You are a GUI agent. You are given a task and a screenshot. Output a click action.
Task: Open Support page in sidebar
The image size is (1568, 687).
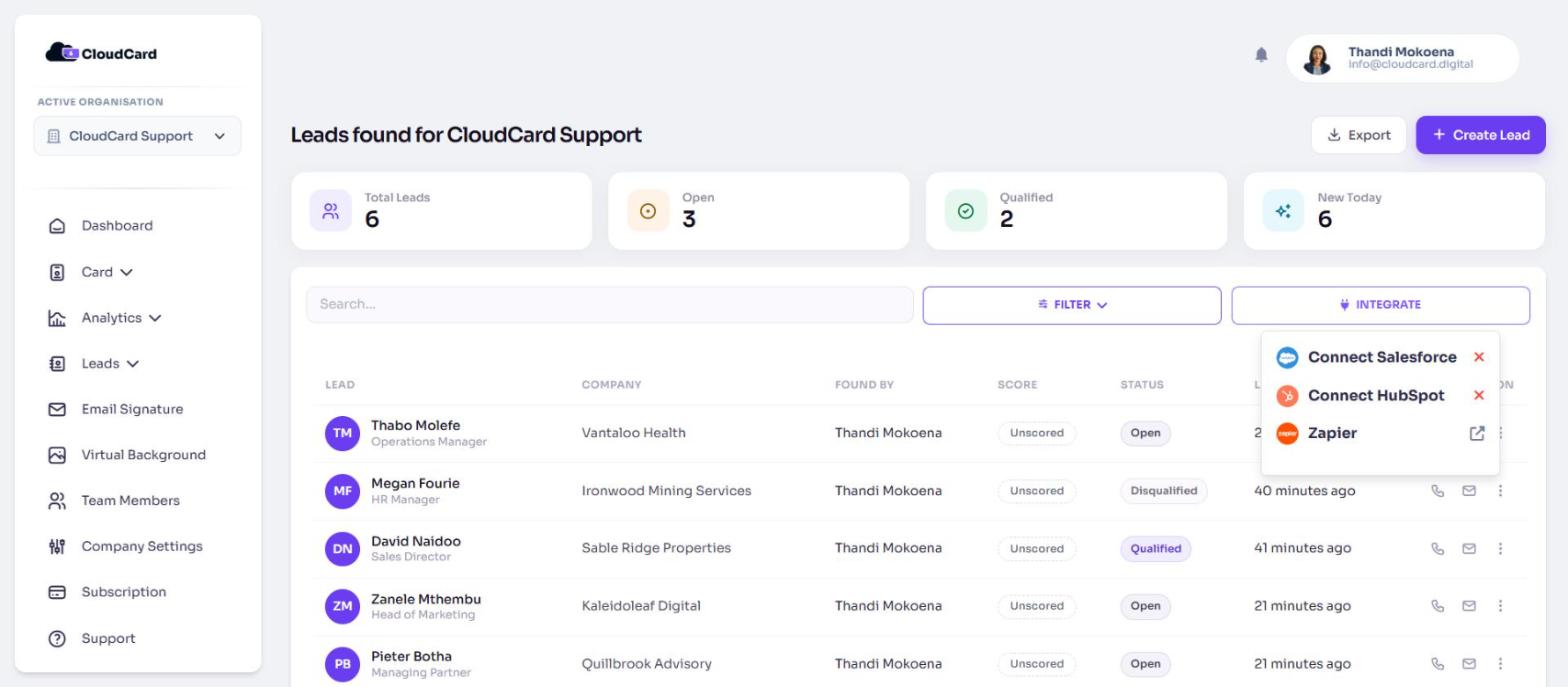pyautogui.click(x=108, y=638)
